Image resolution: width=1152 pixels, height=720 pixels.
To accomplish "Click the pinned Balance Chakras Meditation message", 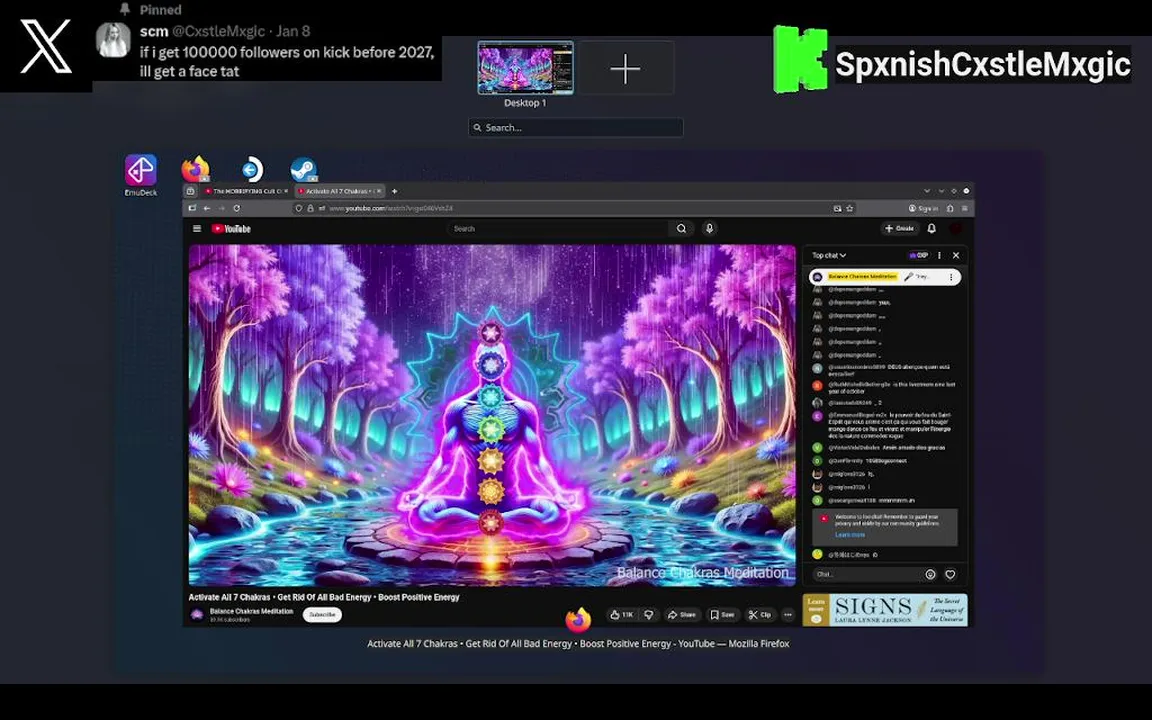I will (885, 277).
